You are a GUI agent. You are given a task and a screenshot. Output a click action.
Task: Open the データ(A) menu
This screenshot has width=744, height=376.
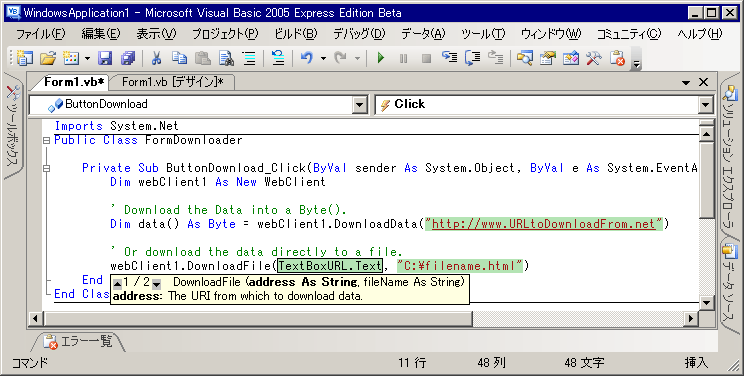click(x=423, y=34)
